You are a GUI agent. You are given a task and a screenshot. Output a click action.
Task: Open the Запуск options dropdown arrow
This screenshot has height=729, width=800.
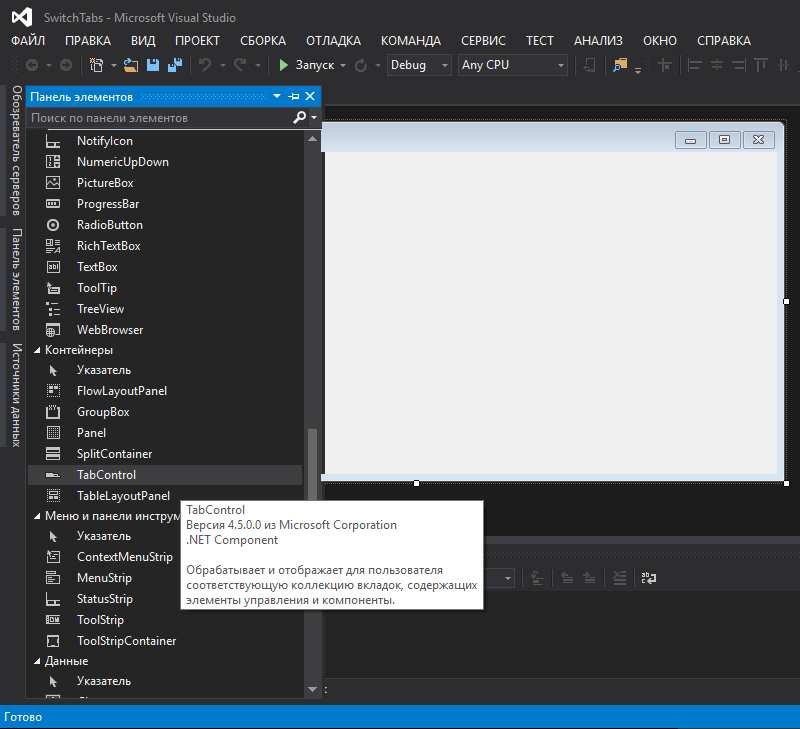(x=343, y=65)
